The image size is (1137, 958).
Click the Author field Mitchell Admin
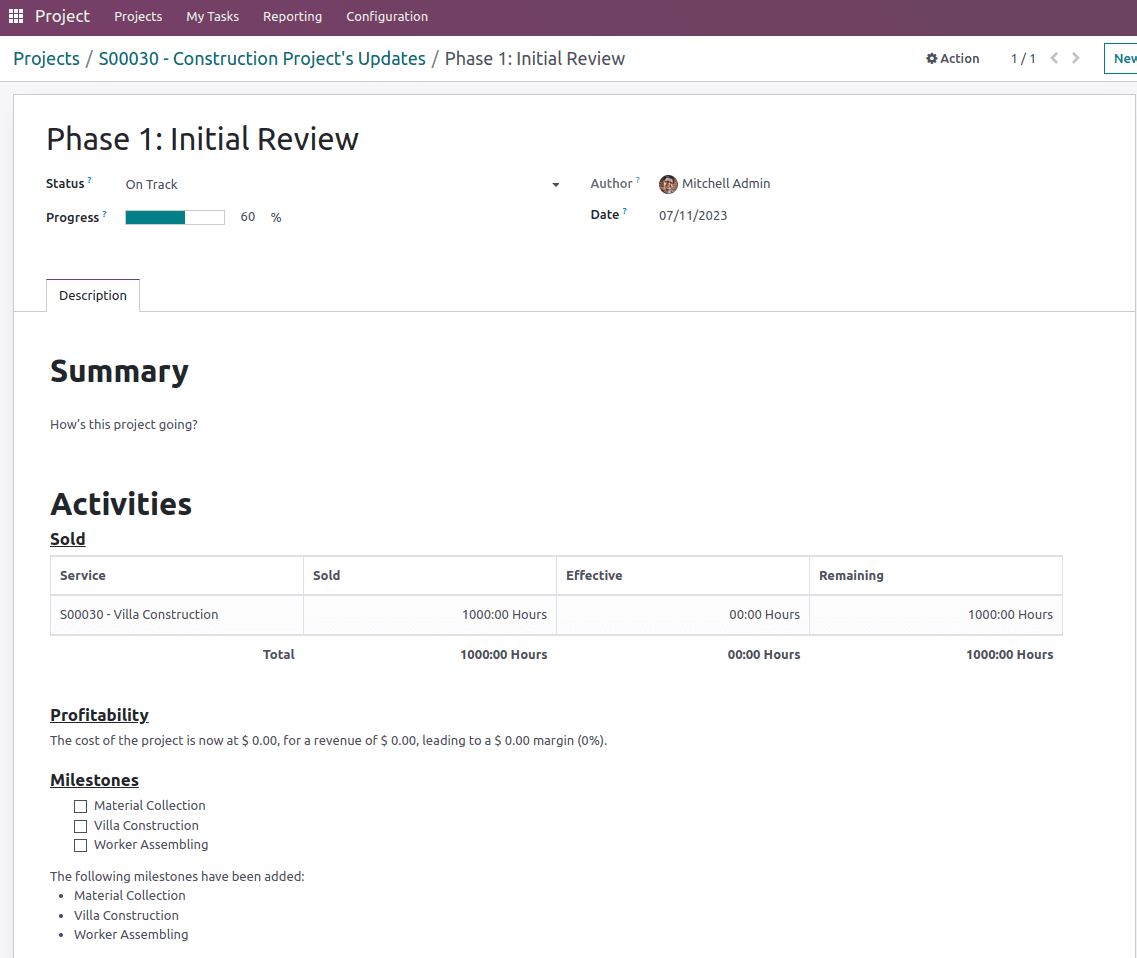click(x=725, y=183)
